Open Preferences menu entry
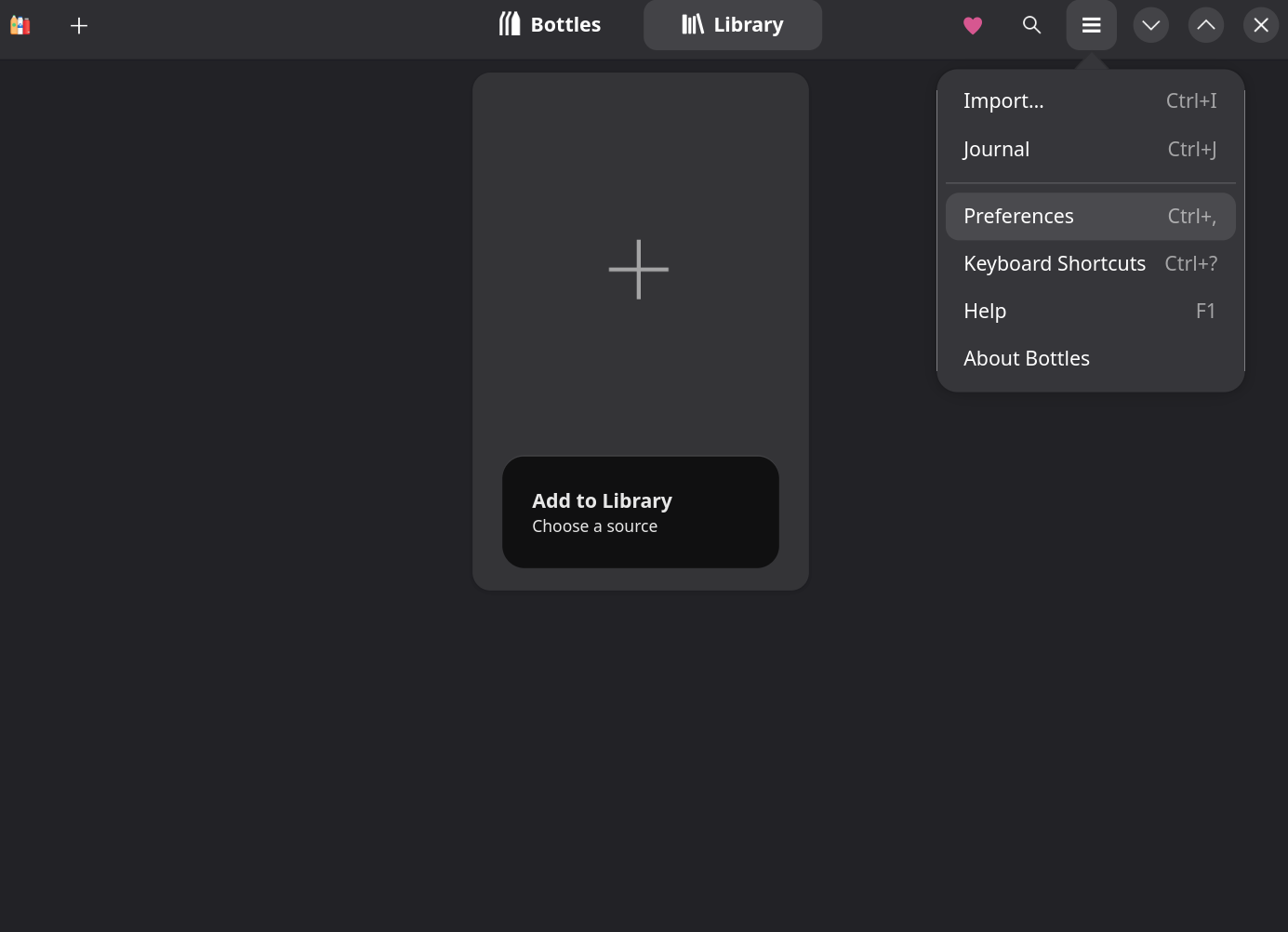1288x932 pixels. pyautogui.click(x=1091, y=216)
